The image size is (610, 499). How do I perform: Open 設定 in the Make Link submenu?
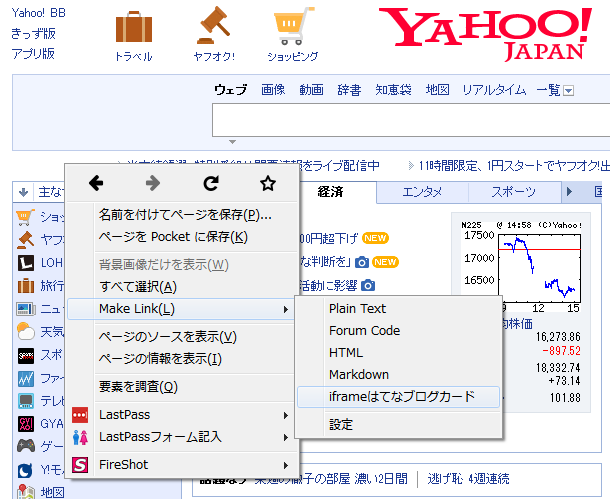click(x=398, y=425)
